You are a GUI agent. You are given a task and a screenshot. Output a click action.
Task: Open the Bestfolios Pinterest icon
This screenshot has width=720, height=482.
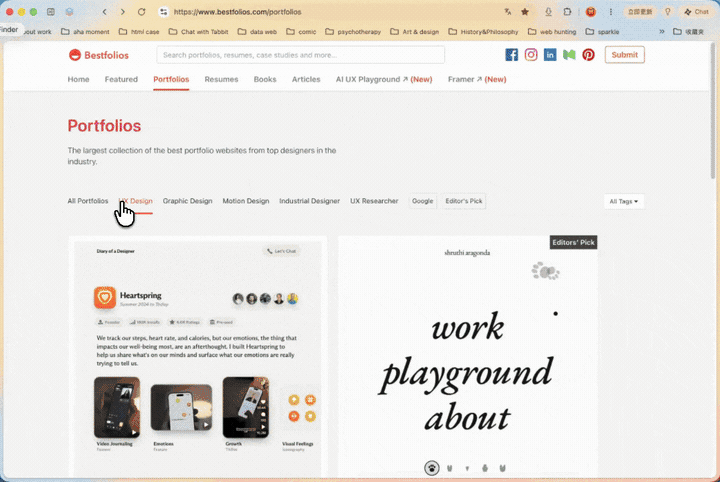[588, 55]
